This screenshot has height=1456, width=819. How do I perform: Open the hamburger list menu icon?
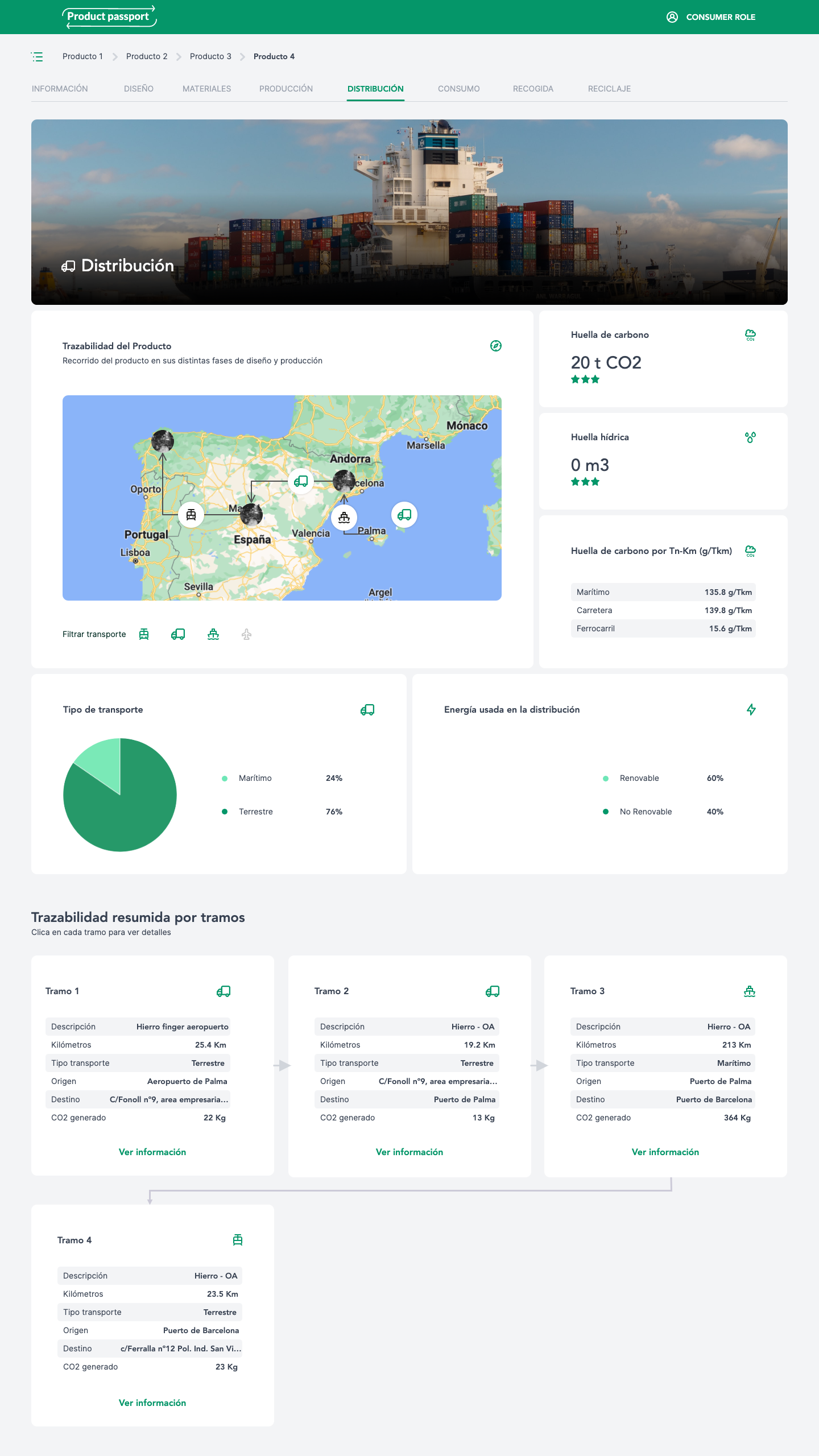[37, 56]
